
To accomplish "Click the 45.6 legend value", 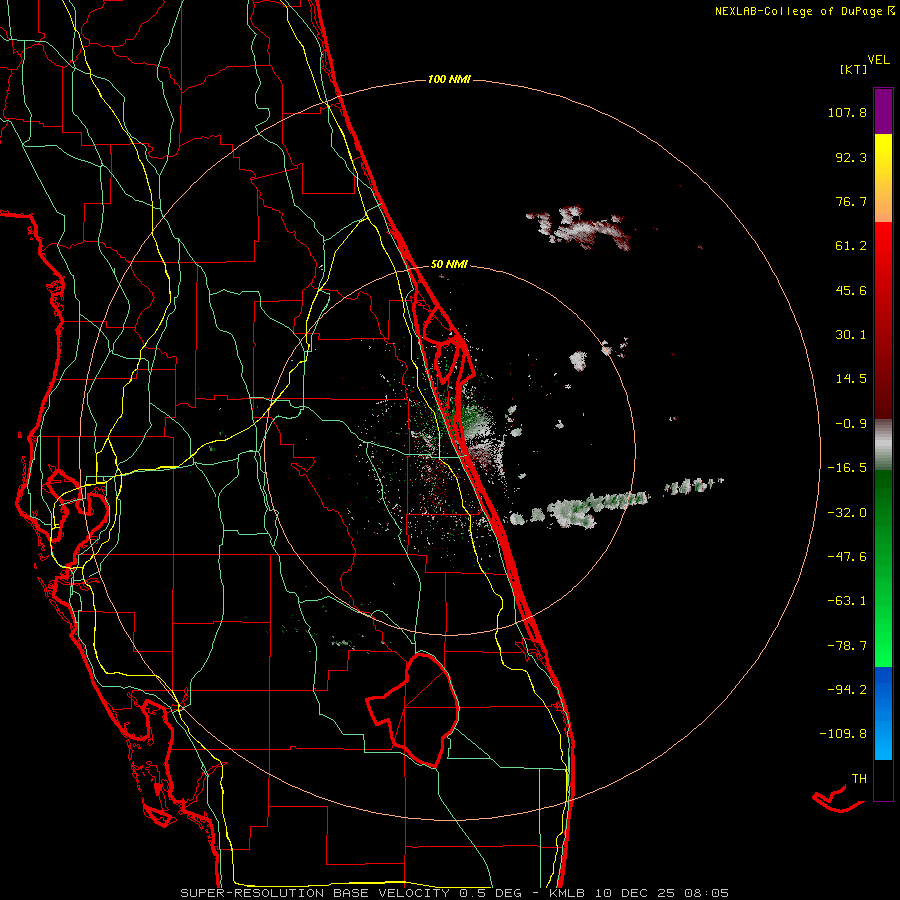I will tap(851, 290).
